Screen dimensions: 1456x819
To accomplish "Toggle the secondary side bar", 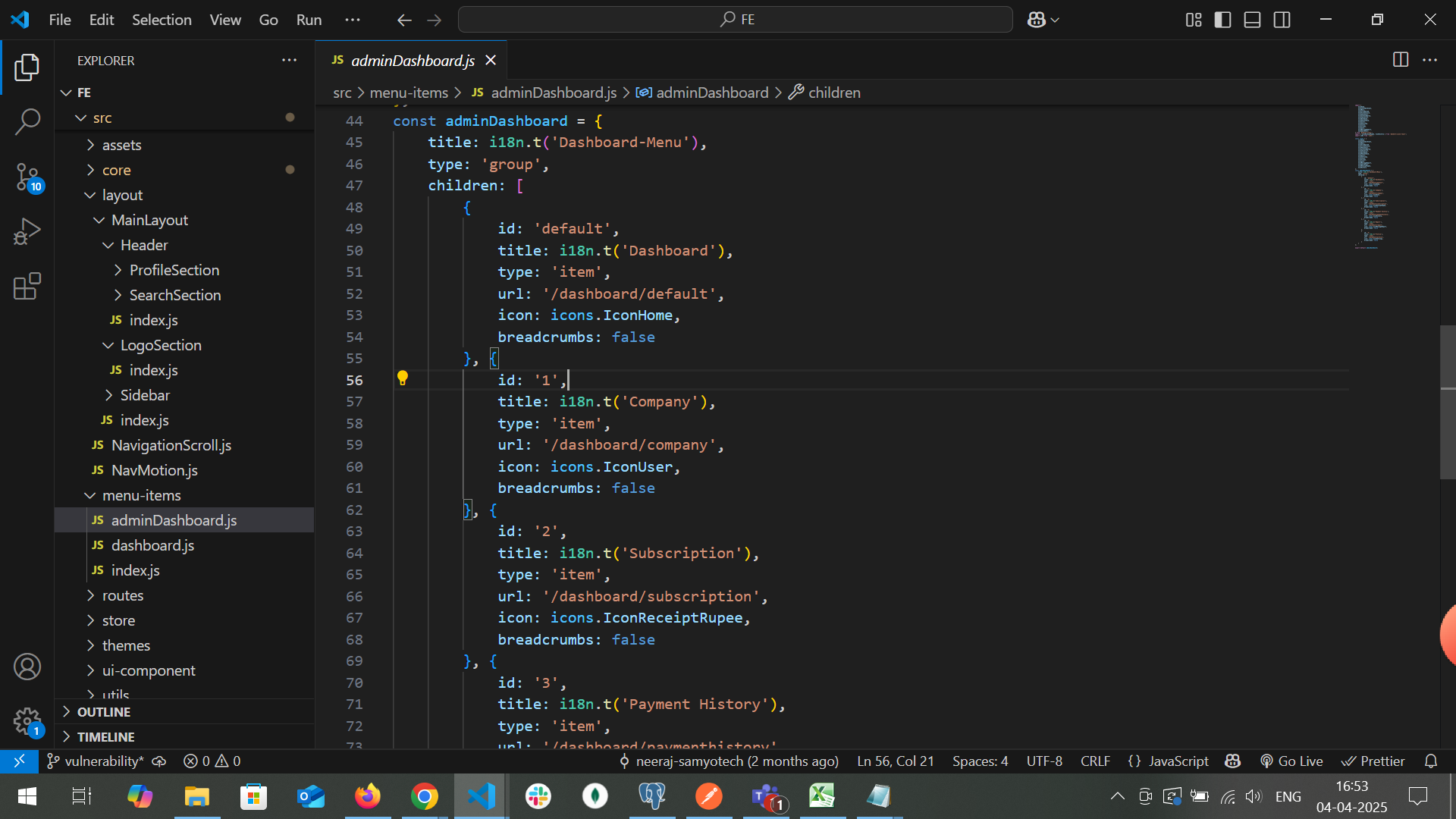I will pos(1282,20).
